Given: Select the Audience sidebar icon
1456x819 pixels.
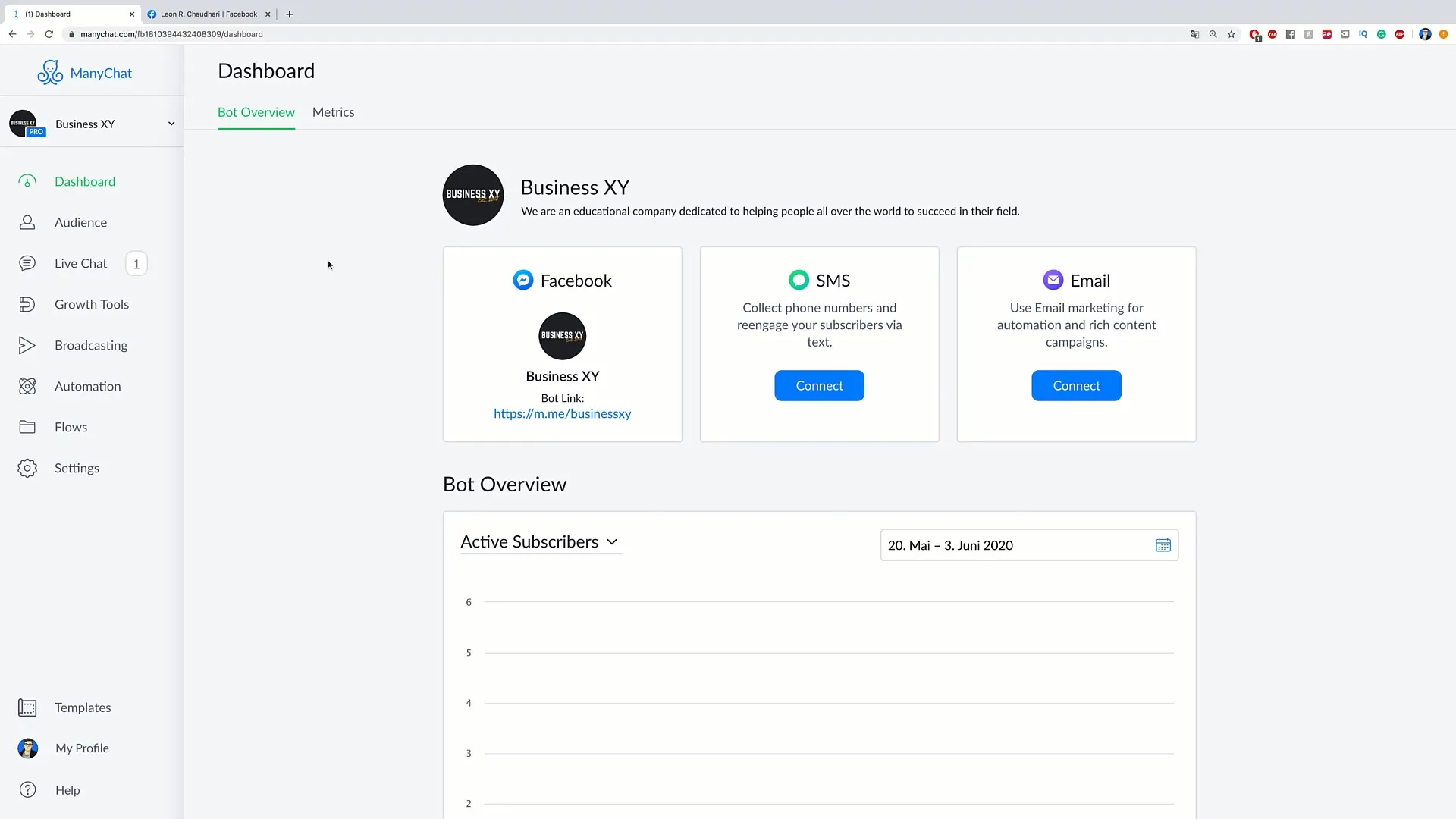Looking at the screenshot, I should (27, 222).
